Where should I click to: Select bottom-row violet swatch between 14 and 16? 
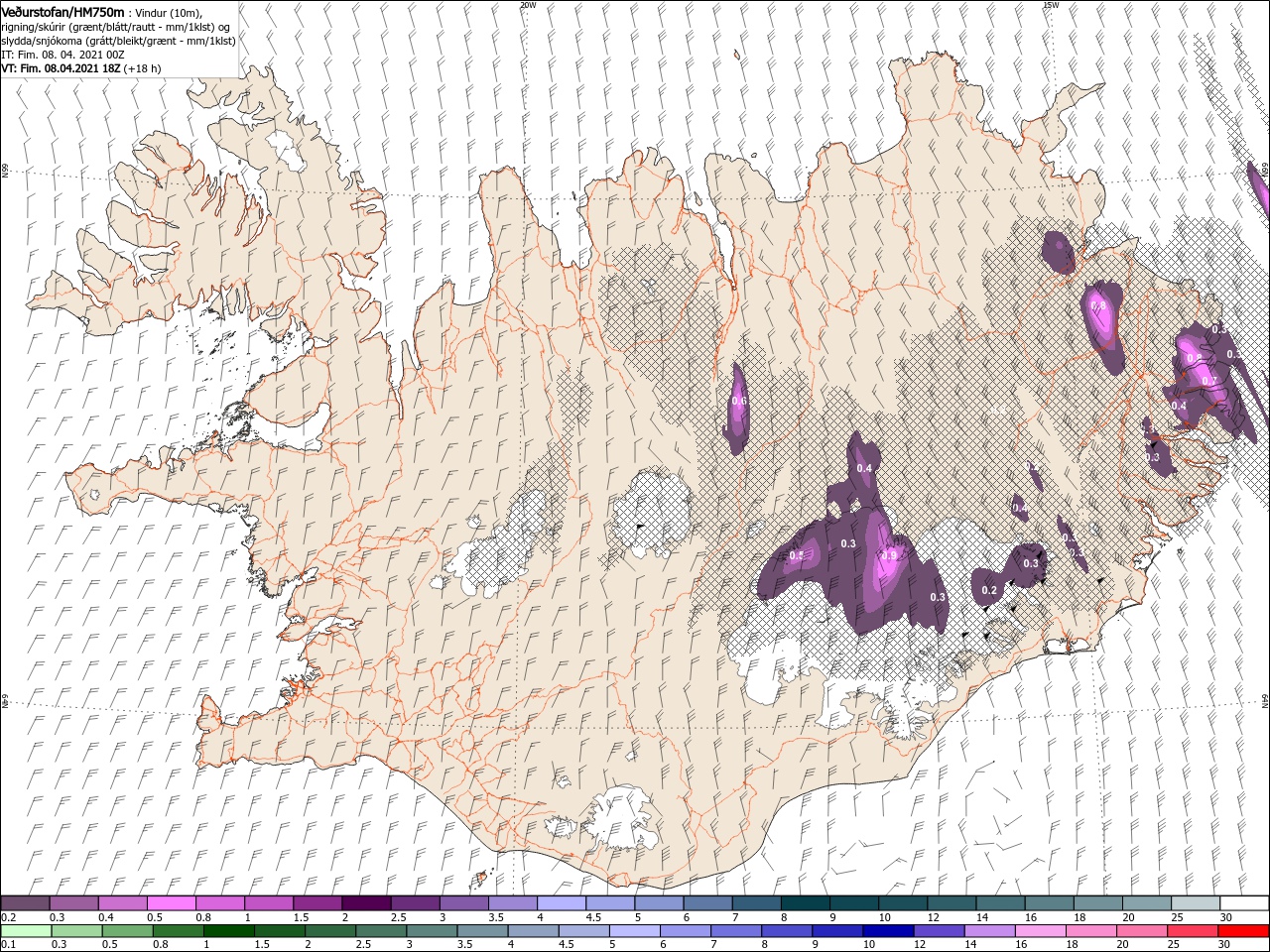[x=989, y=932]
